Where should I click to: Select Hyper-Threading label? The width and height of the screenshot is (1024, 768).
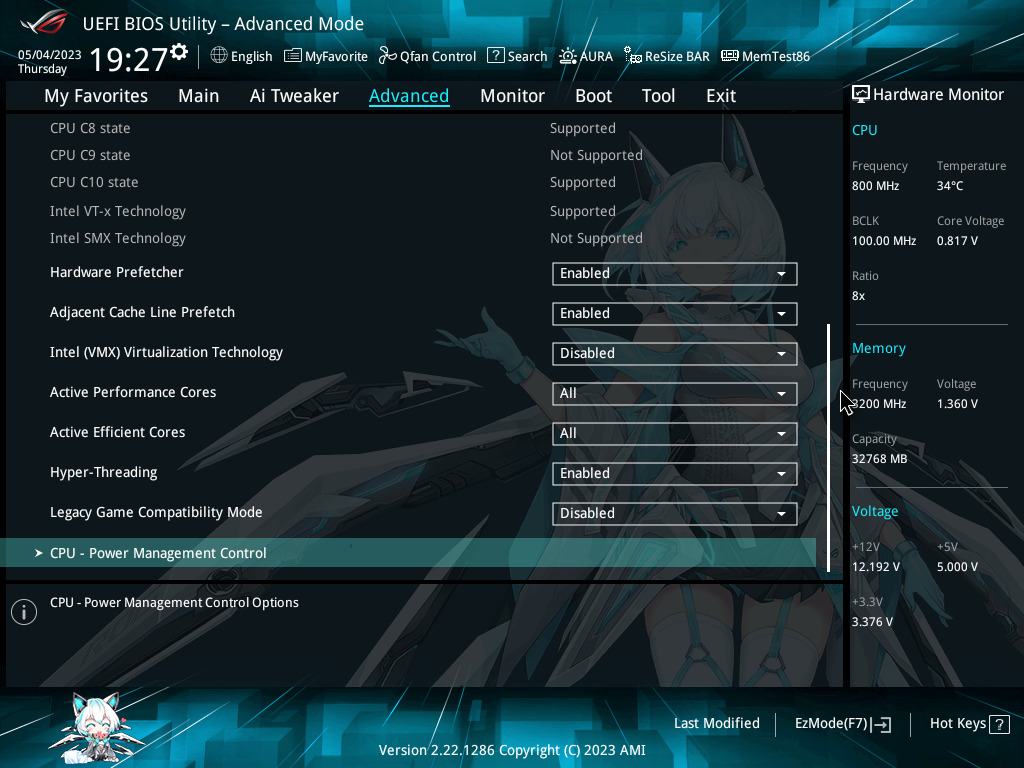(x=104, y=472)
